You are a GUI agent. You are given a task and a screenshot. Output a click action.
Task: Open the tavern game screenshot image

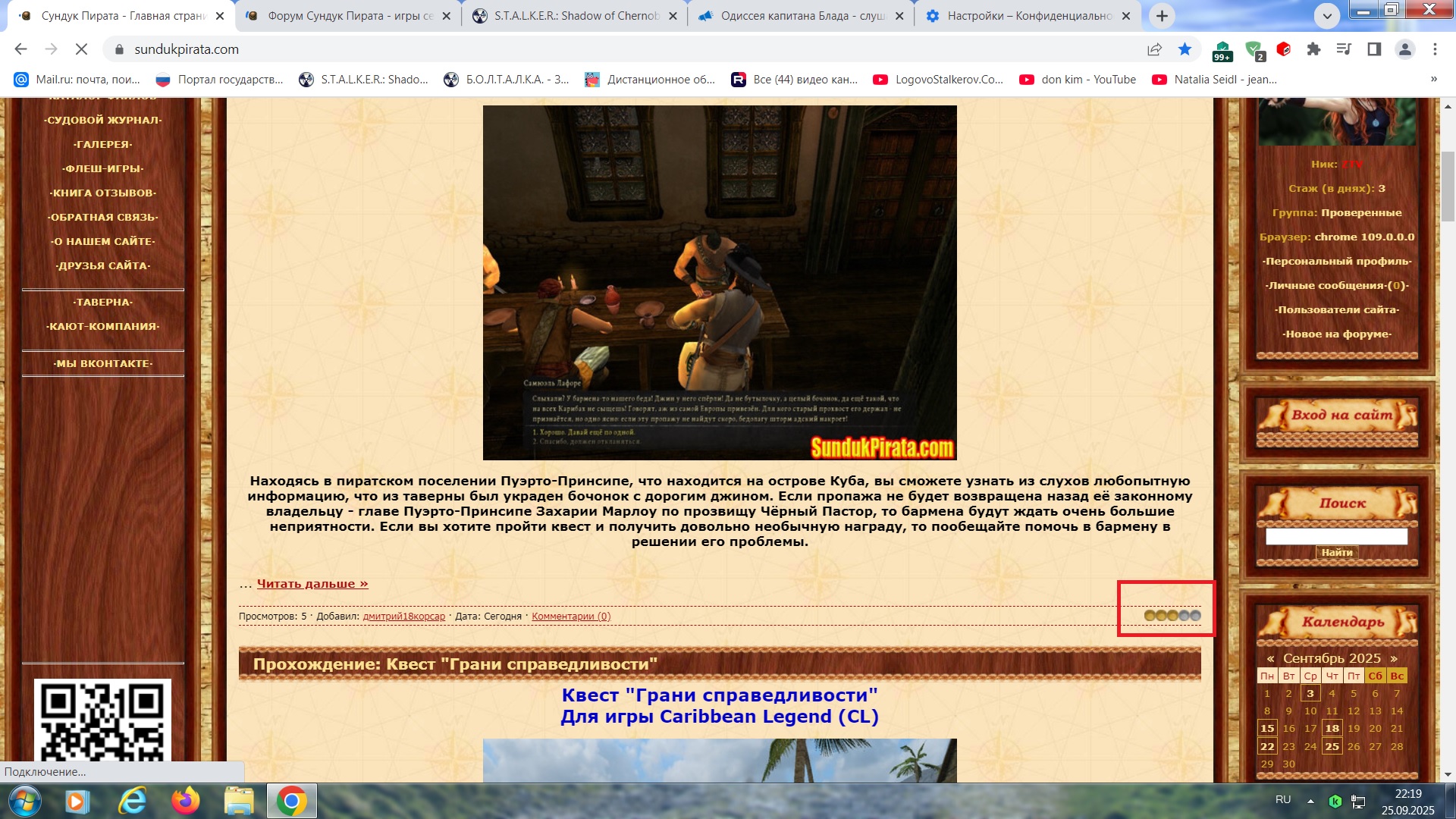(720, 283)
